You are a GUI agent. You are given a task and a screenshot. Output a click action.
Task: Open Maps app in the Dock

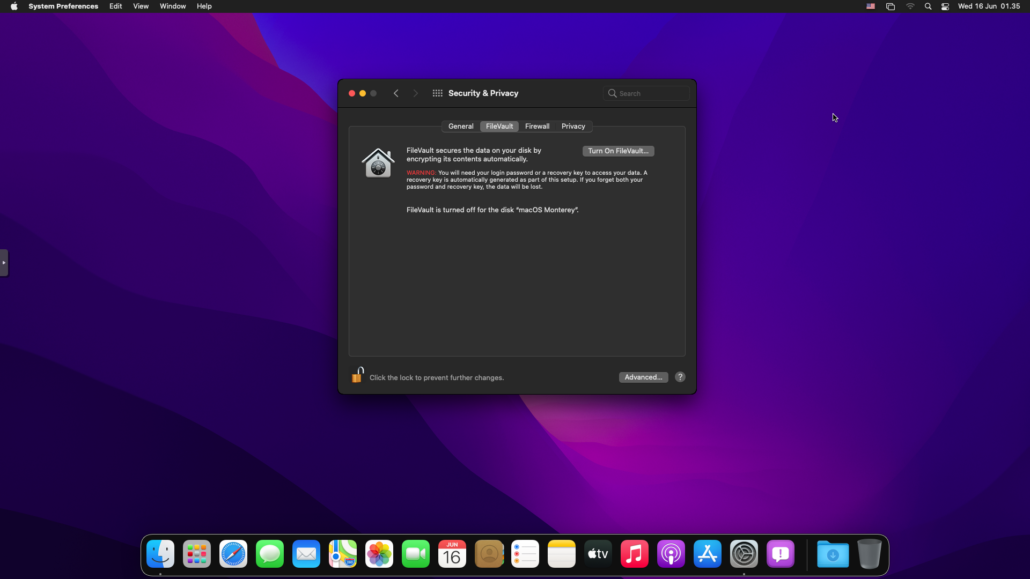point(343,554)
